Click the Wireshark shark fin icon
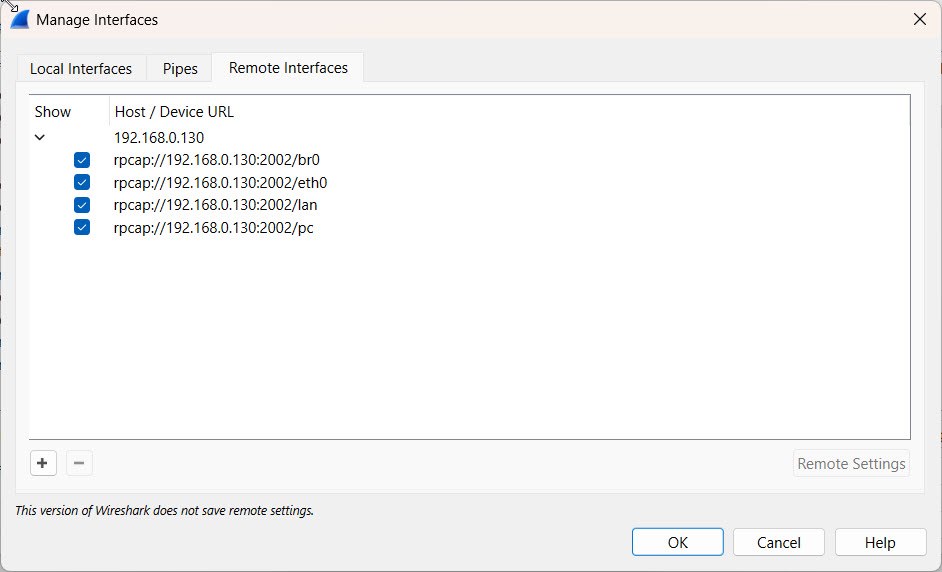942x572 pixels. click(20, 19)
